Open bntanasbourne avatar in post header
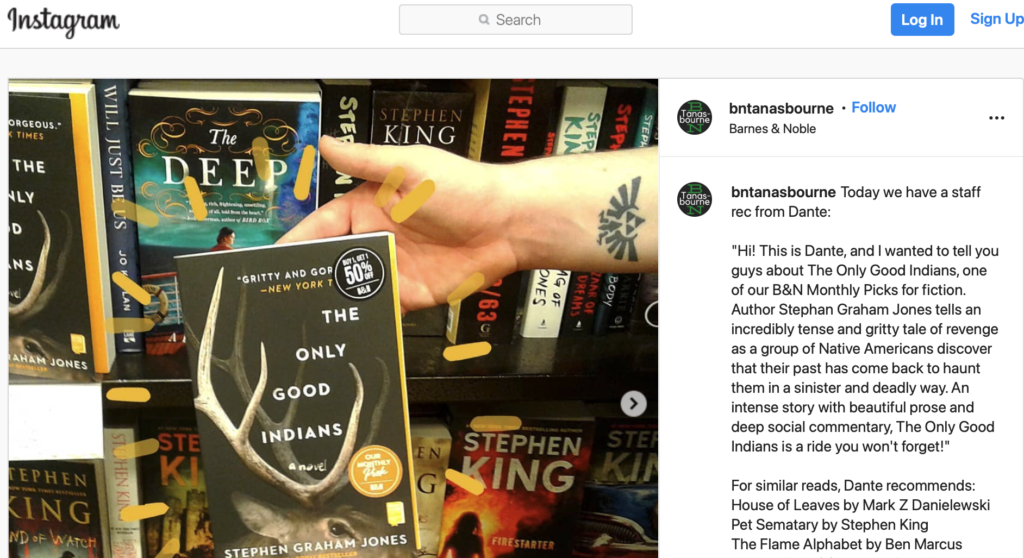 coord(694,118)
